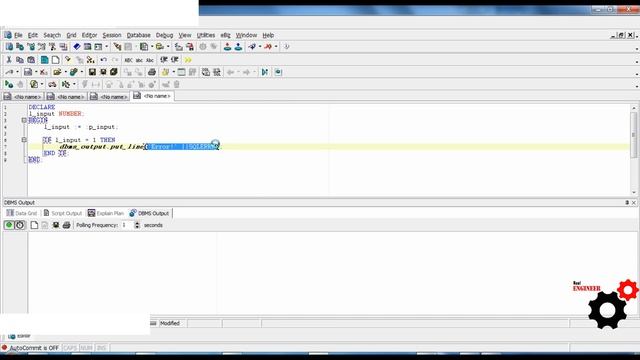640x360 pixels.
Task: Collapse the BEGIN block fold marker
Action: [x=24, y=120]
